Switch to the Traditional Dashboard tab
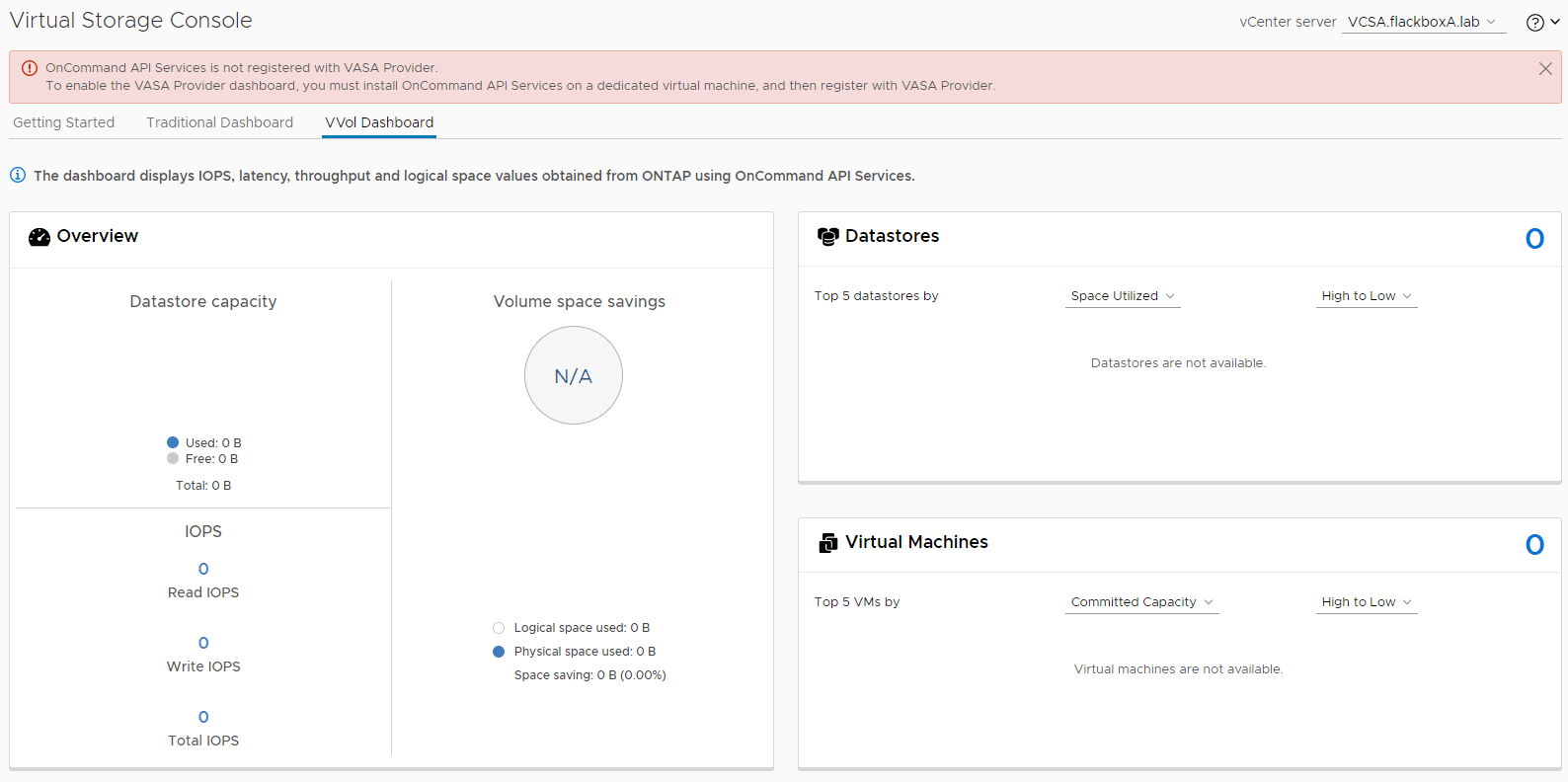Image resolution: width=1568 pixels, height=782 pixels. click(x=219, y=122)
